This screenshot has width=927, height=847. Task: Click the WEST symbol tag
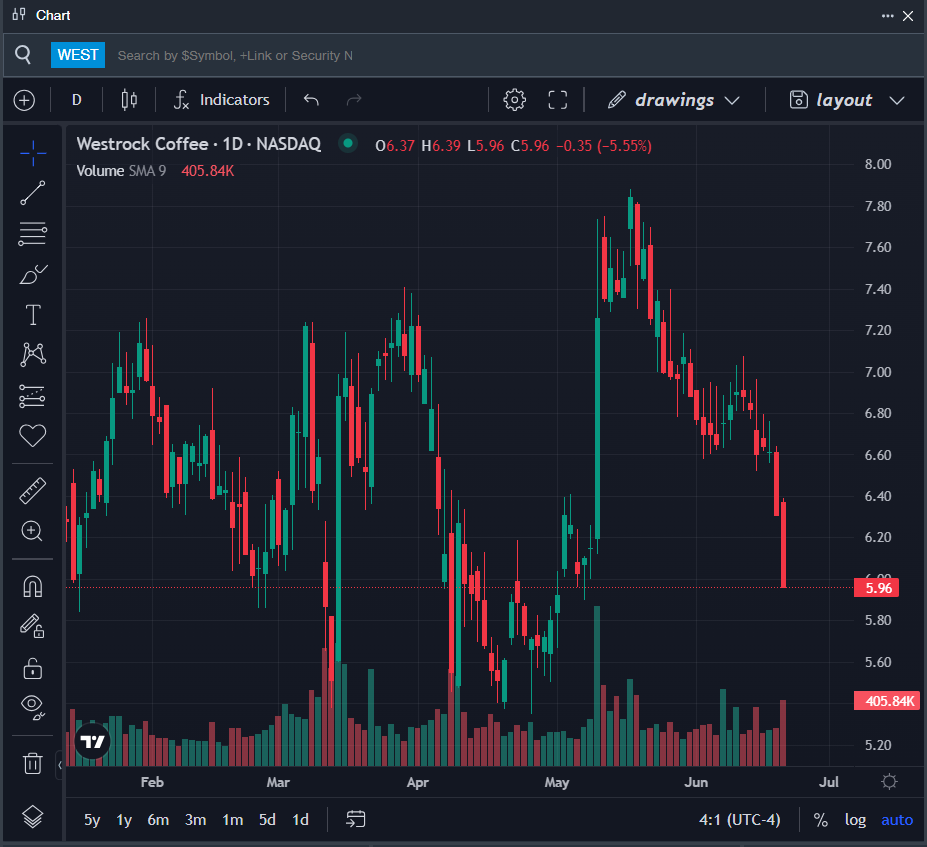point(78,55)
